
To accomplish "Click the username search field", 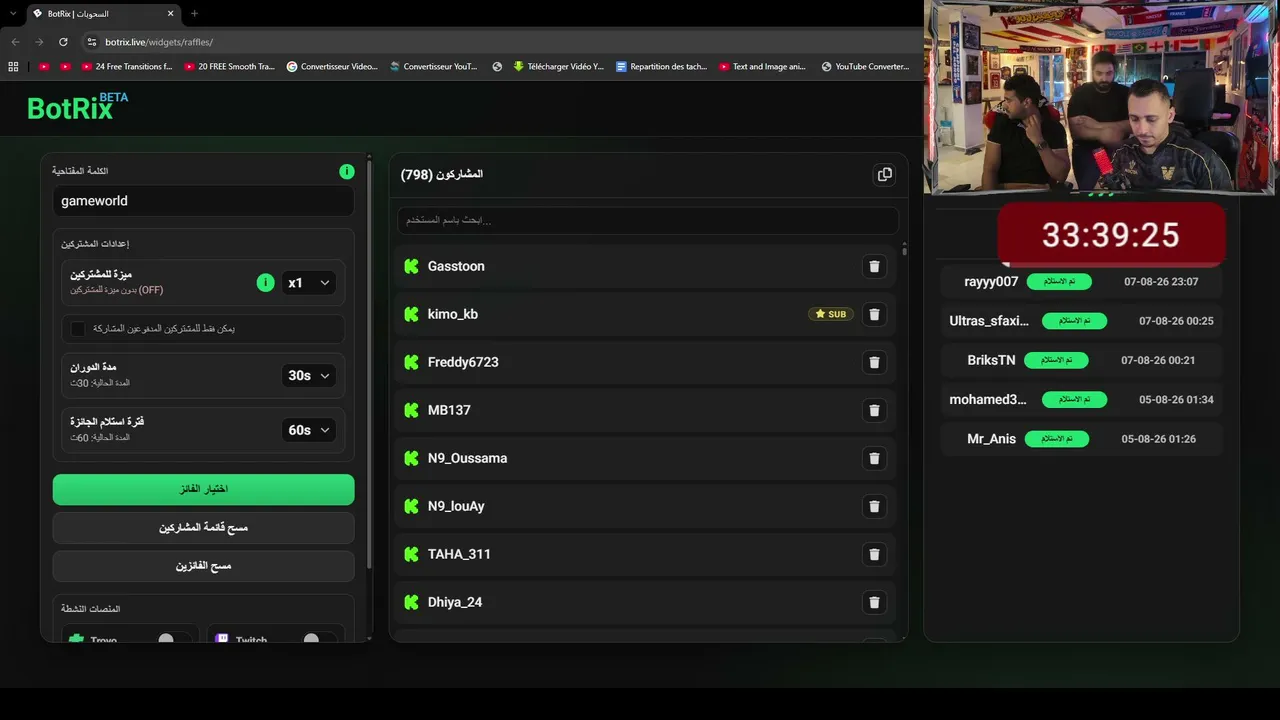I will [648, 220].
